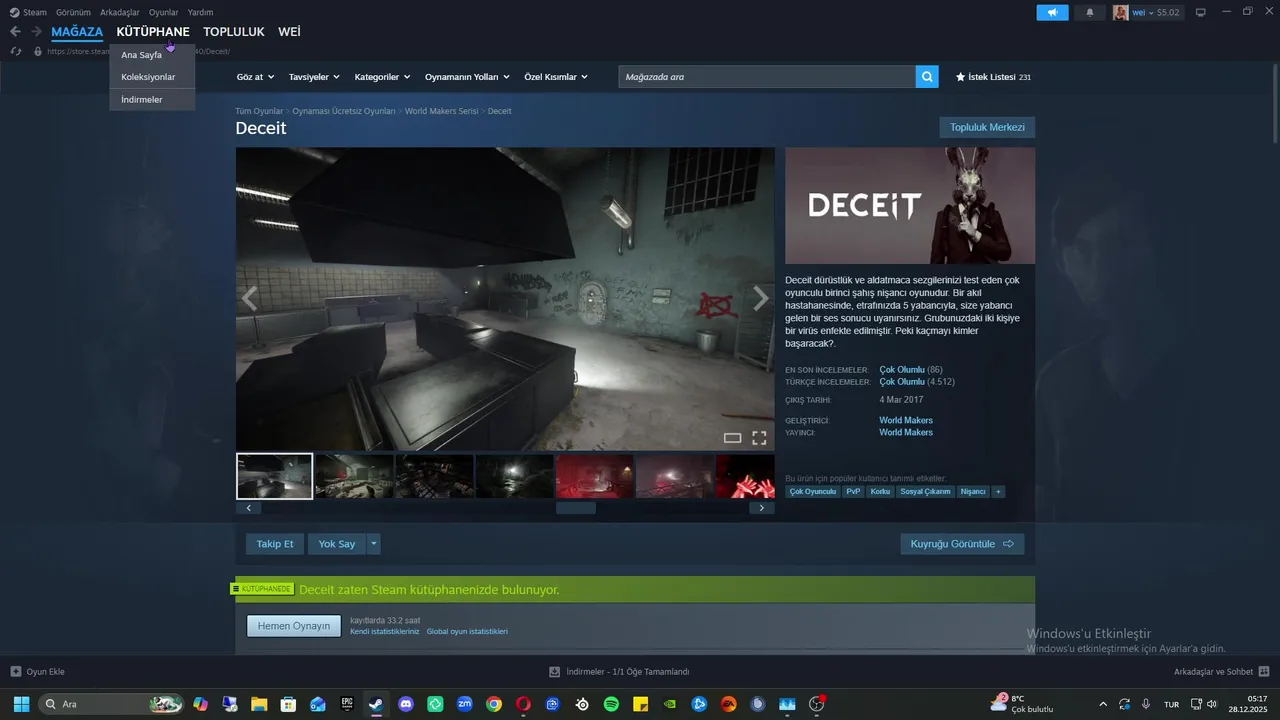Open Discord from the taskbar

406,704
